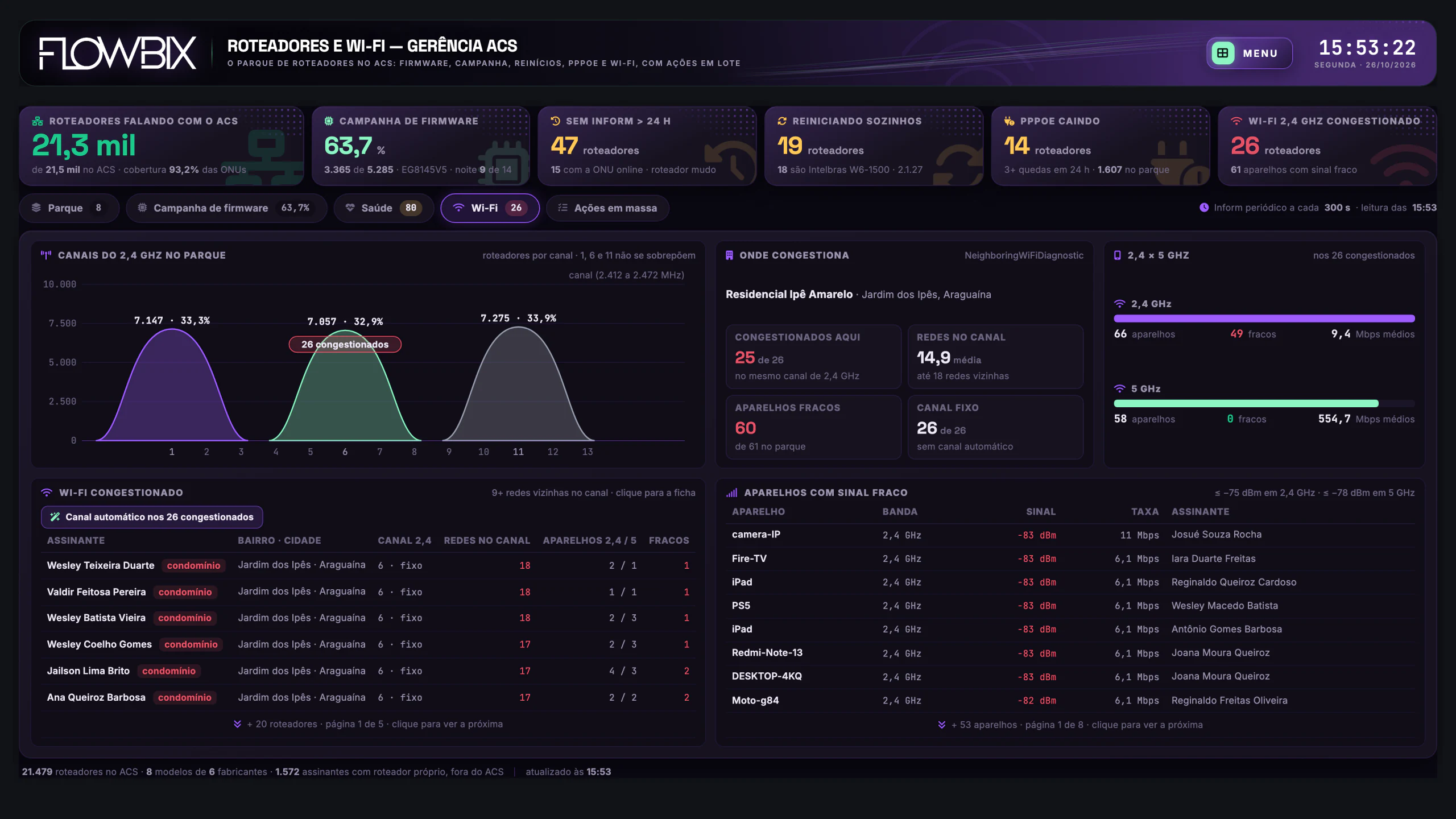Open the Congestionados Aqui 25 de 26 card

813,357
